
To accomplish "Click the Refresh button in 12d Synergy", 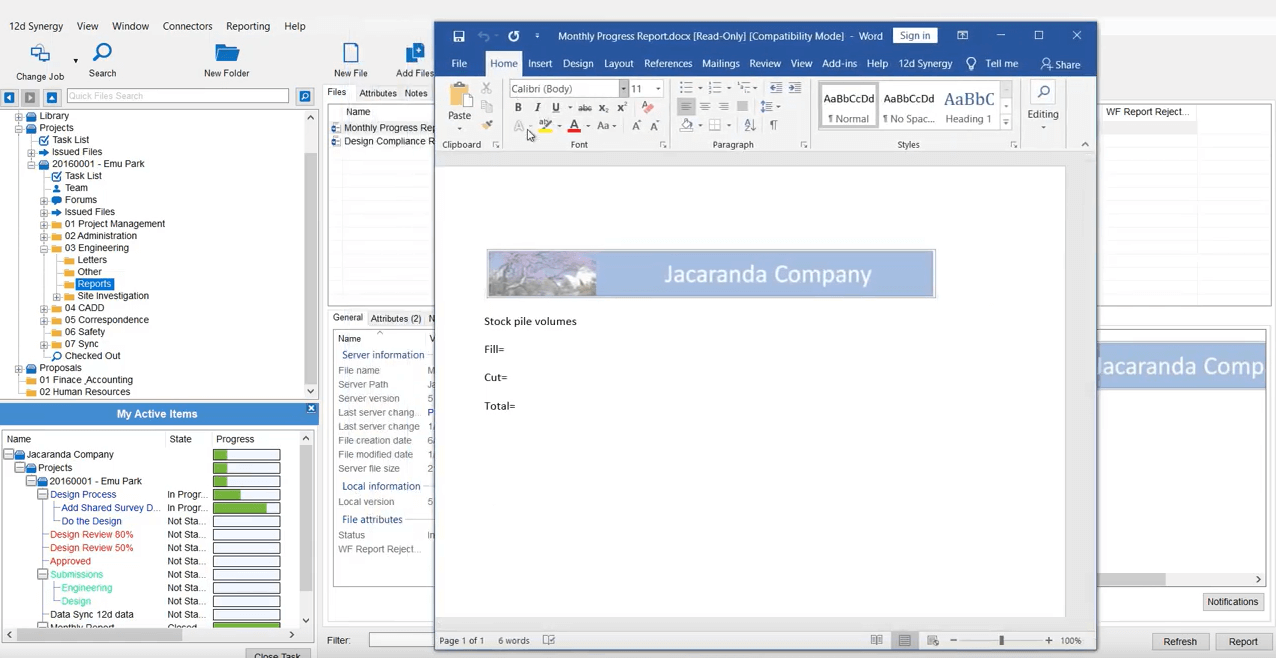I will click(x=1180, y=642).
